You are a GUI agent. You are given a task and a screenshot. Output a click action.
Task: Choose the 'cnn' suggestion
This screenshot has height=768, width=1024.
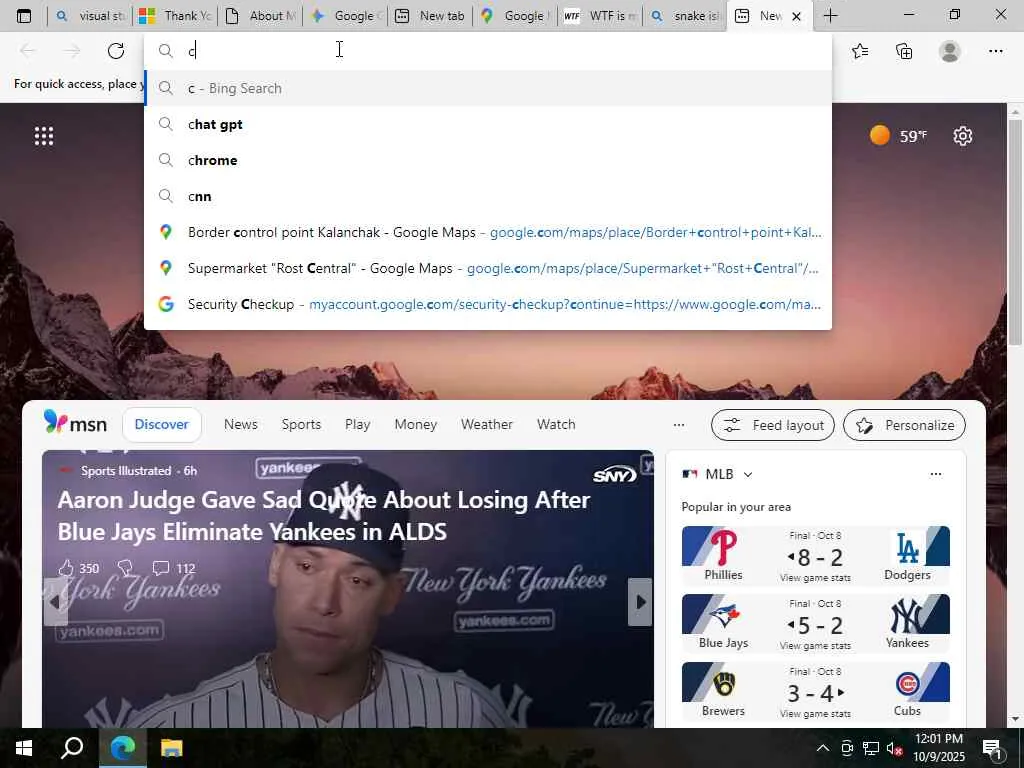pos(487,196)
